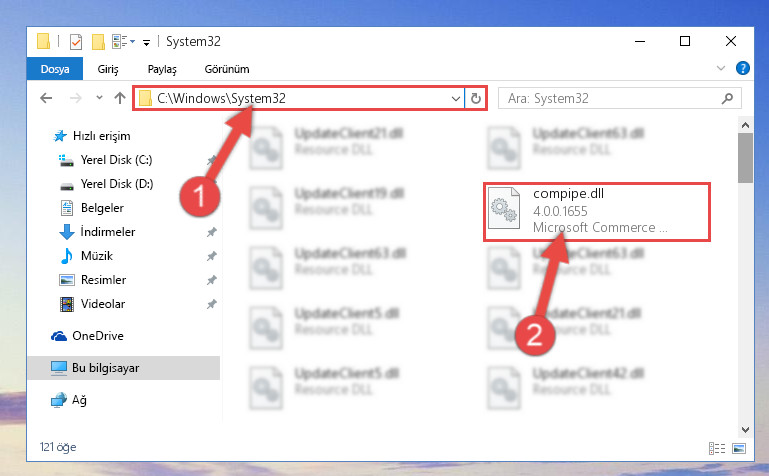Open the recent locations dropdown arrow
769x476 pixels.
(100, 98)
